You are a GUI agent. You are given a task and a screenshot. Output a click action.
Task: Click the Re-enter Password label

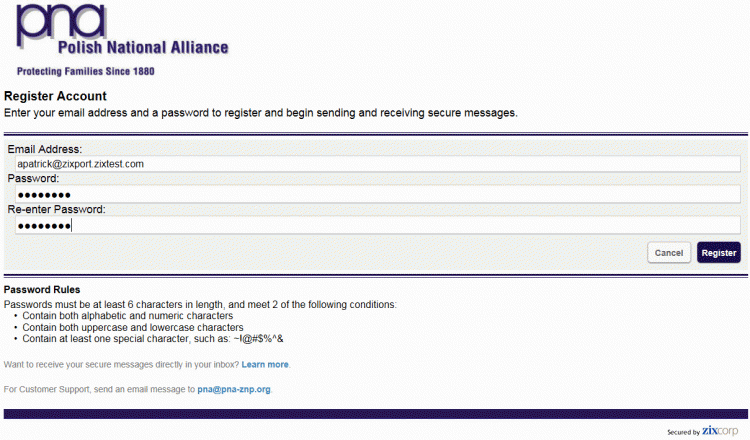tap(56, 209)
